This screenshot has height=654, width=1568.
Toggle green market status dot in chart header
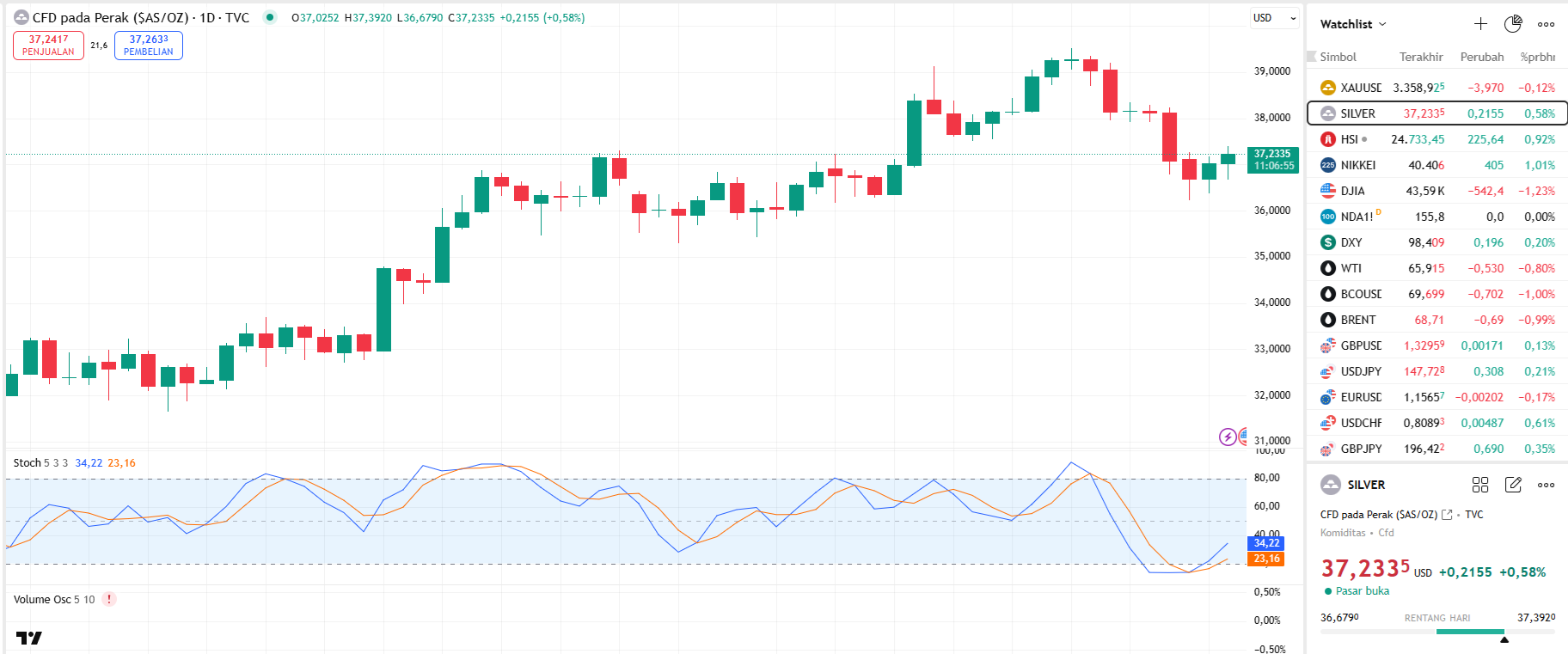(x=270, y=17)
